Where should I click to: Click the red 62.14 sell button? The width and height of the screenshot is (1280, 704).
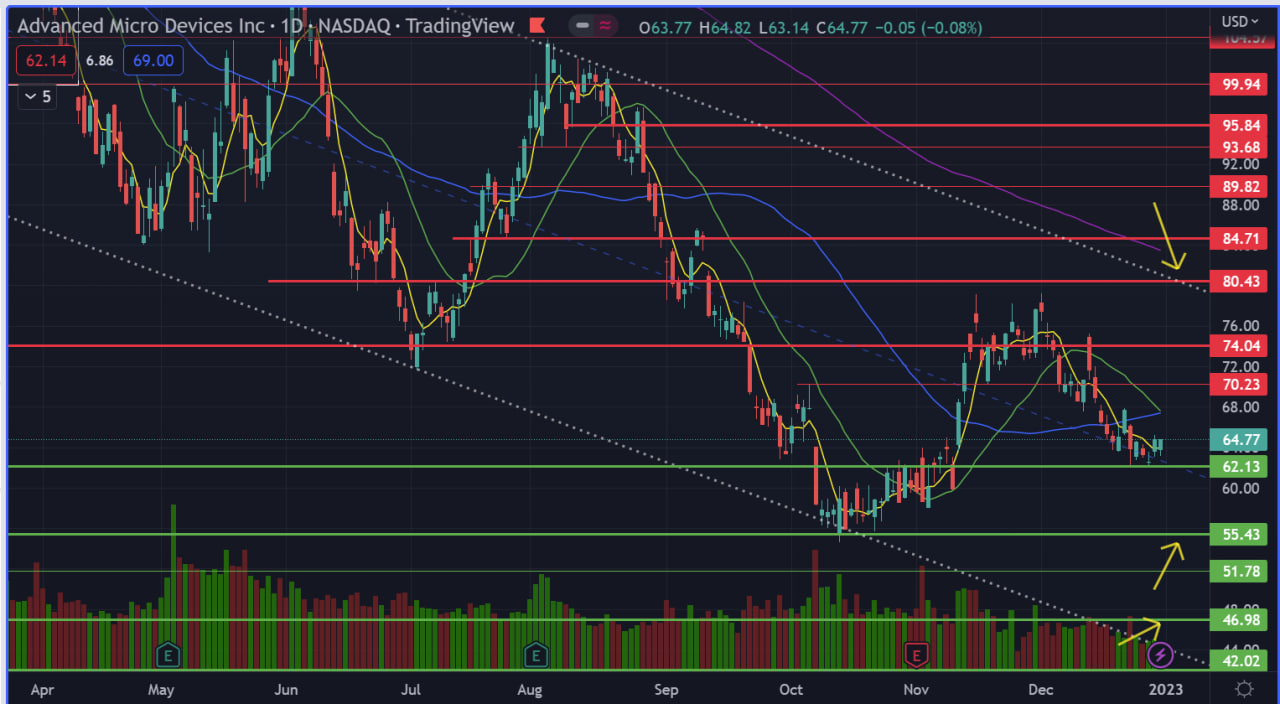(x=46, y=60)
